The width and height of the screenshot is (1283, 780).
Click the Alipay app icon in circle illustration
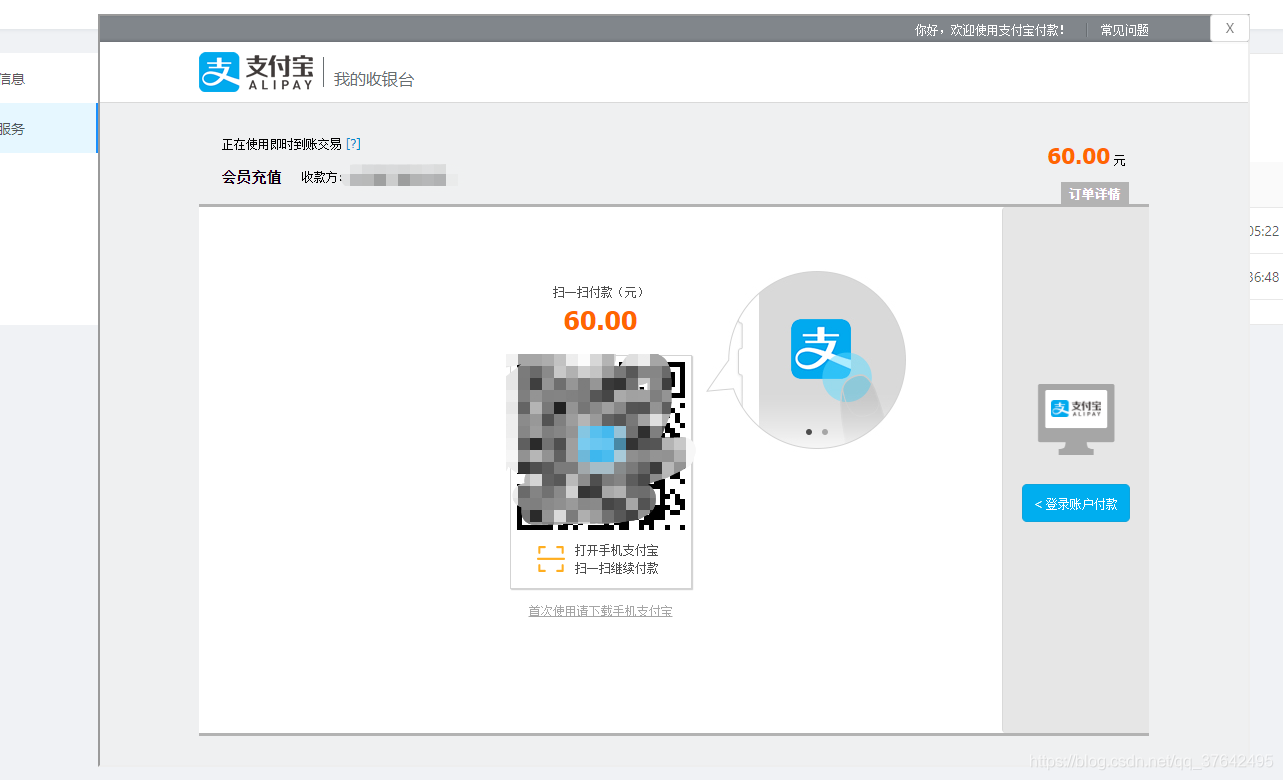point(821,348)
